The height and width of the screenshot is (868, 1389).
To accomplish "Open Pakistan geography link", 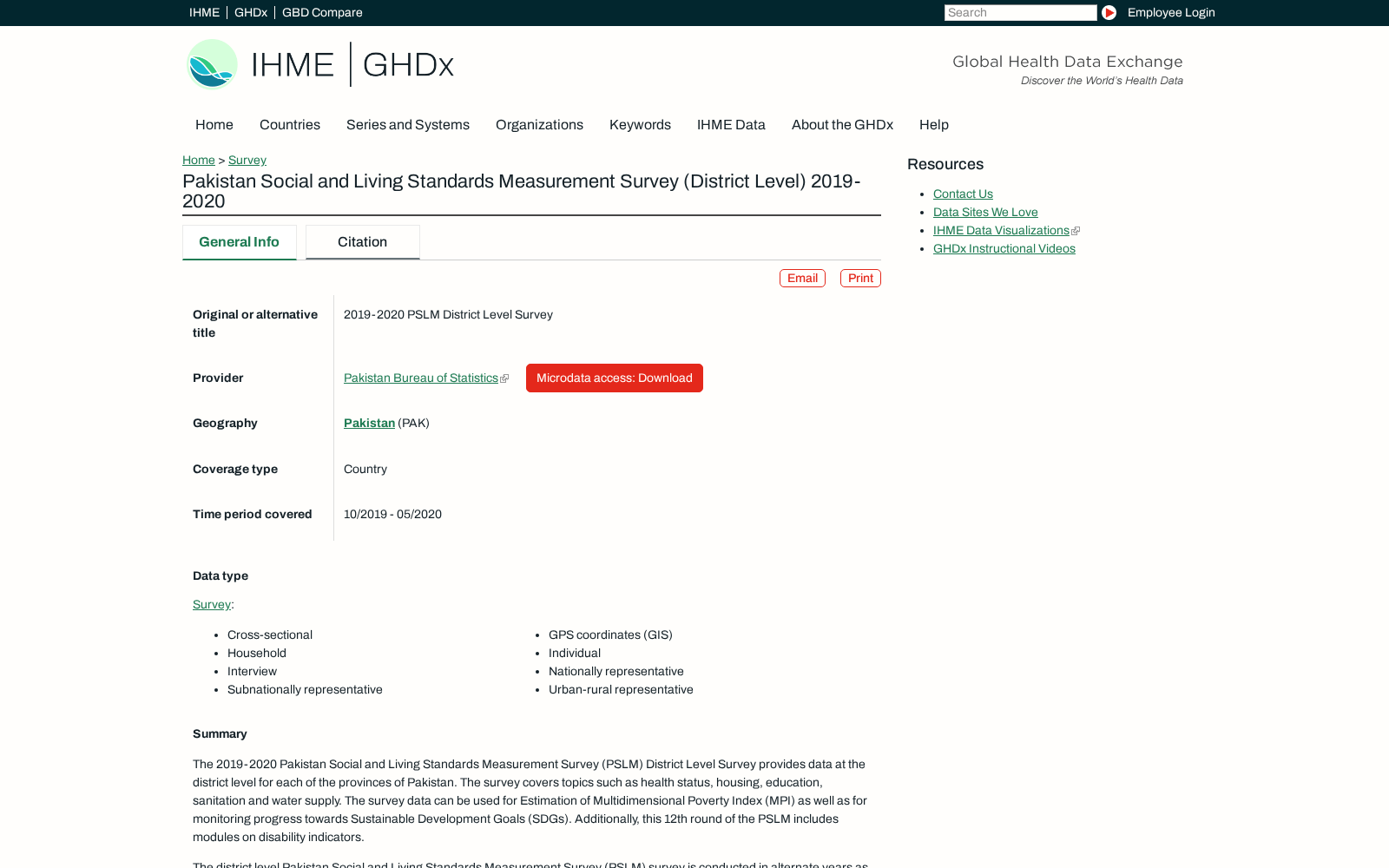I will pyautogui.click(x=369, y=423).
